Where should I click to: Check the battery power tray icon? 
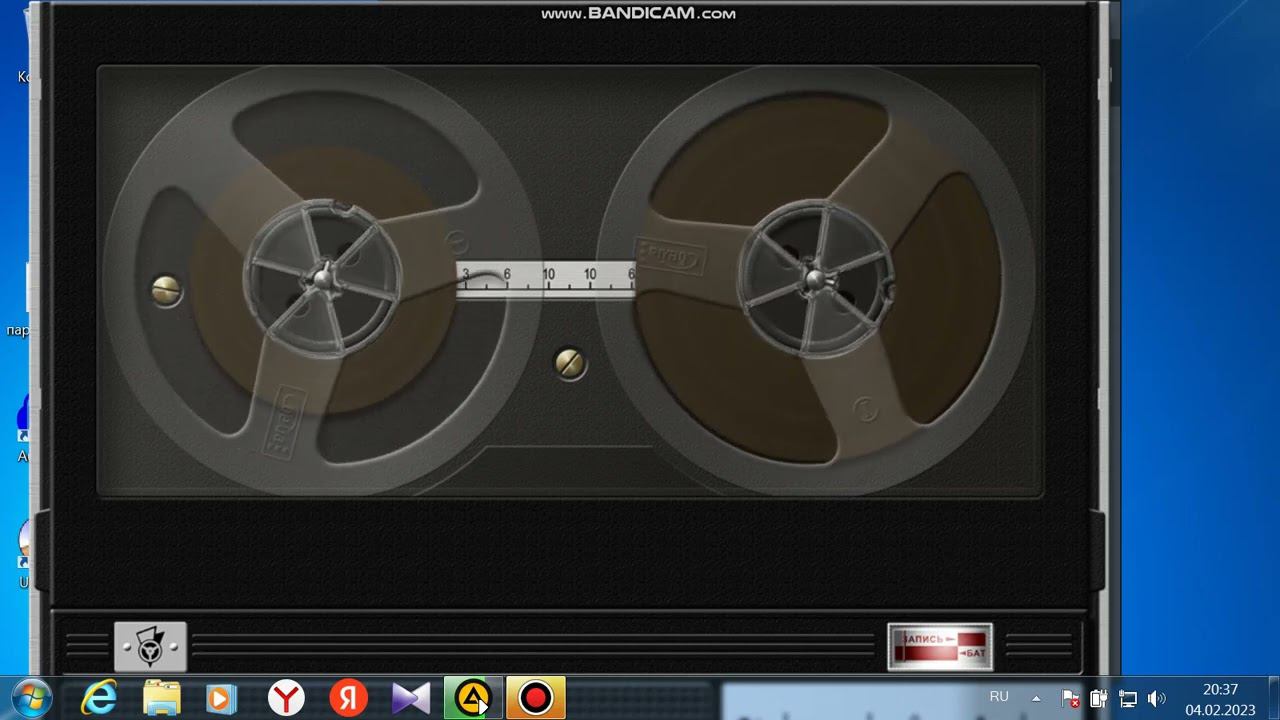click(x=1098, y=699)
